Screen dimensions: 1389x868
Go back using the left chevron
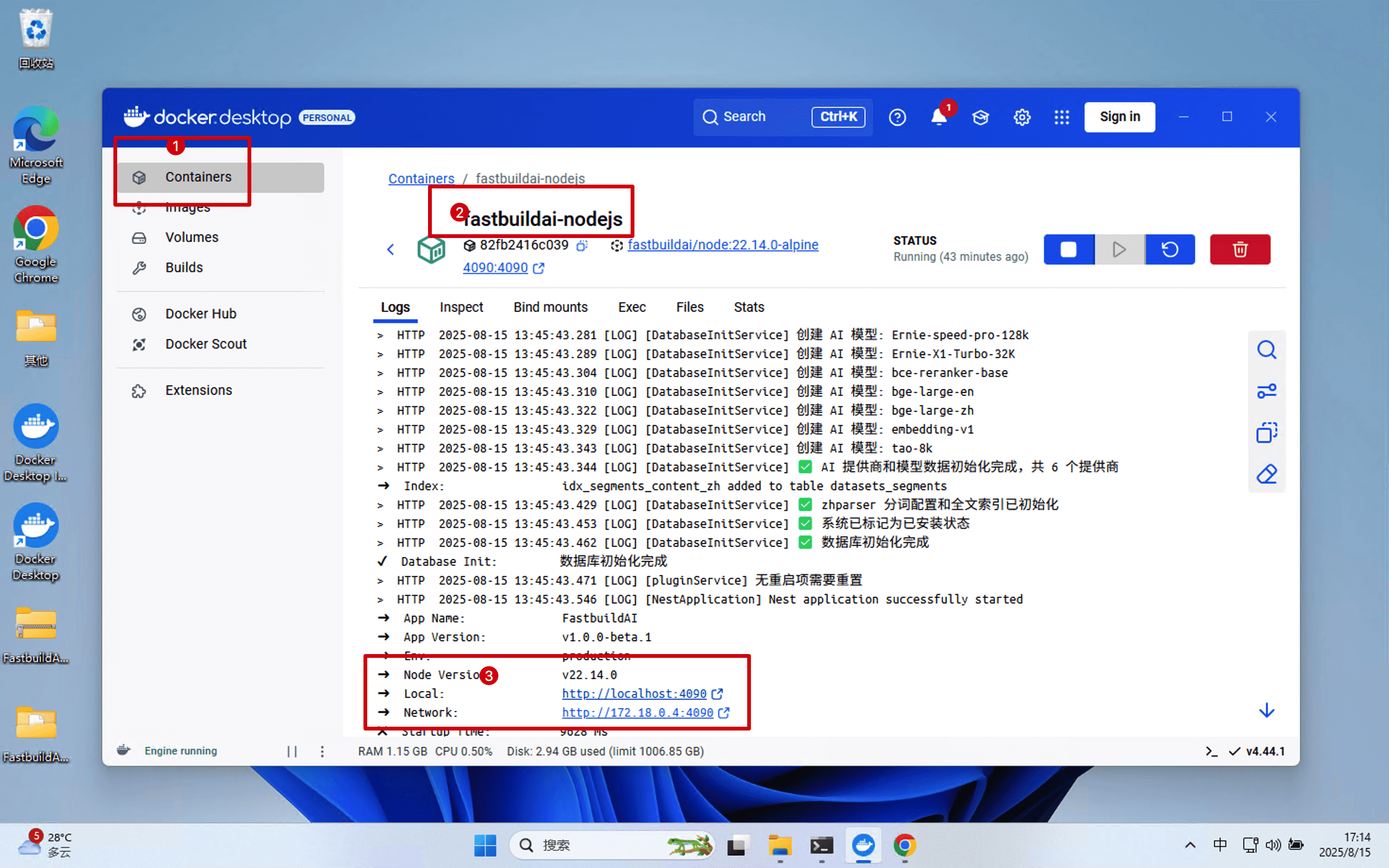click(x=390, y=249)
